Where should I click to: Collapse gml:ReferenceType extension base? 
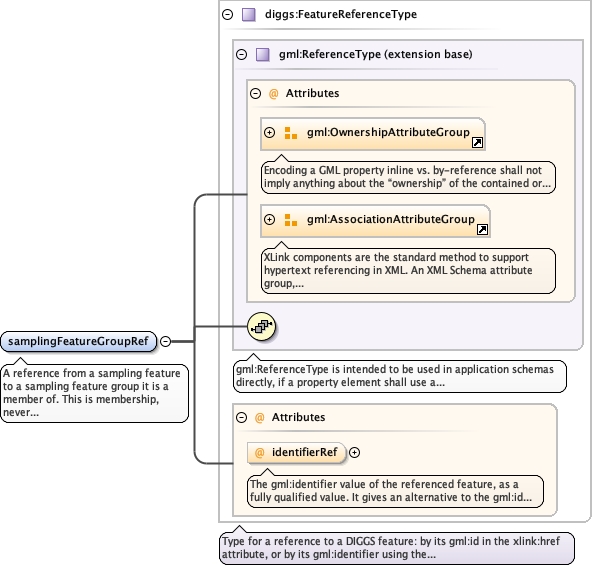241,54
